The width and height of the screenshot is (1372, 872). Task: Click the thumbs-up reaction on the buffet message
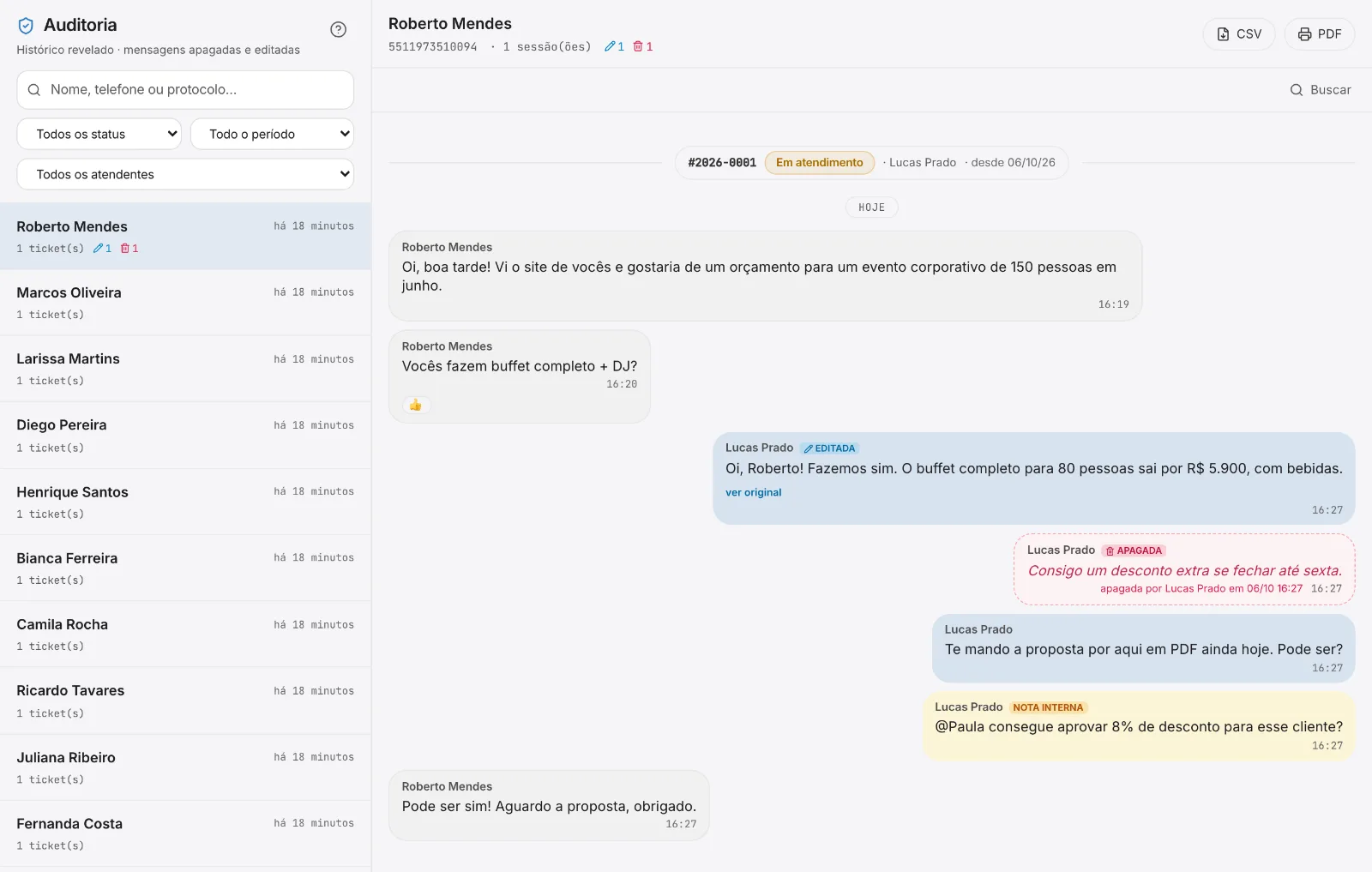click(416, 405)
